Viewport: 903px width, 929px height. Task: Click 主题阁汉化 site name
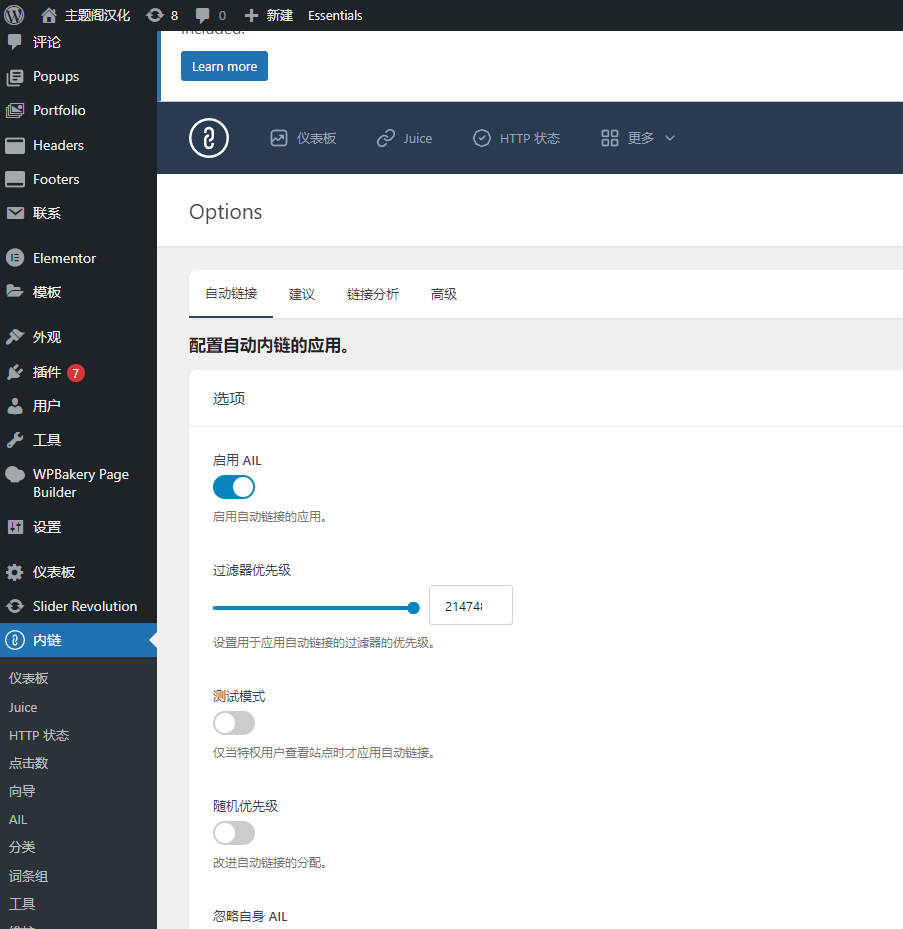pyautogui.click(x=97, y=15)
